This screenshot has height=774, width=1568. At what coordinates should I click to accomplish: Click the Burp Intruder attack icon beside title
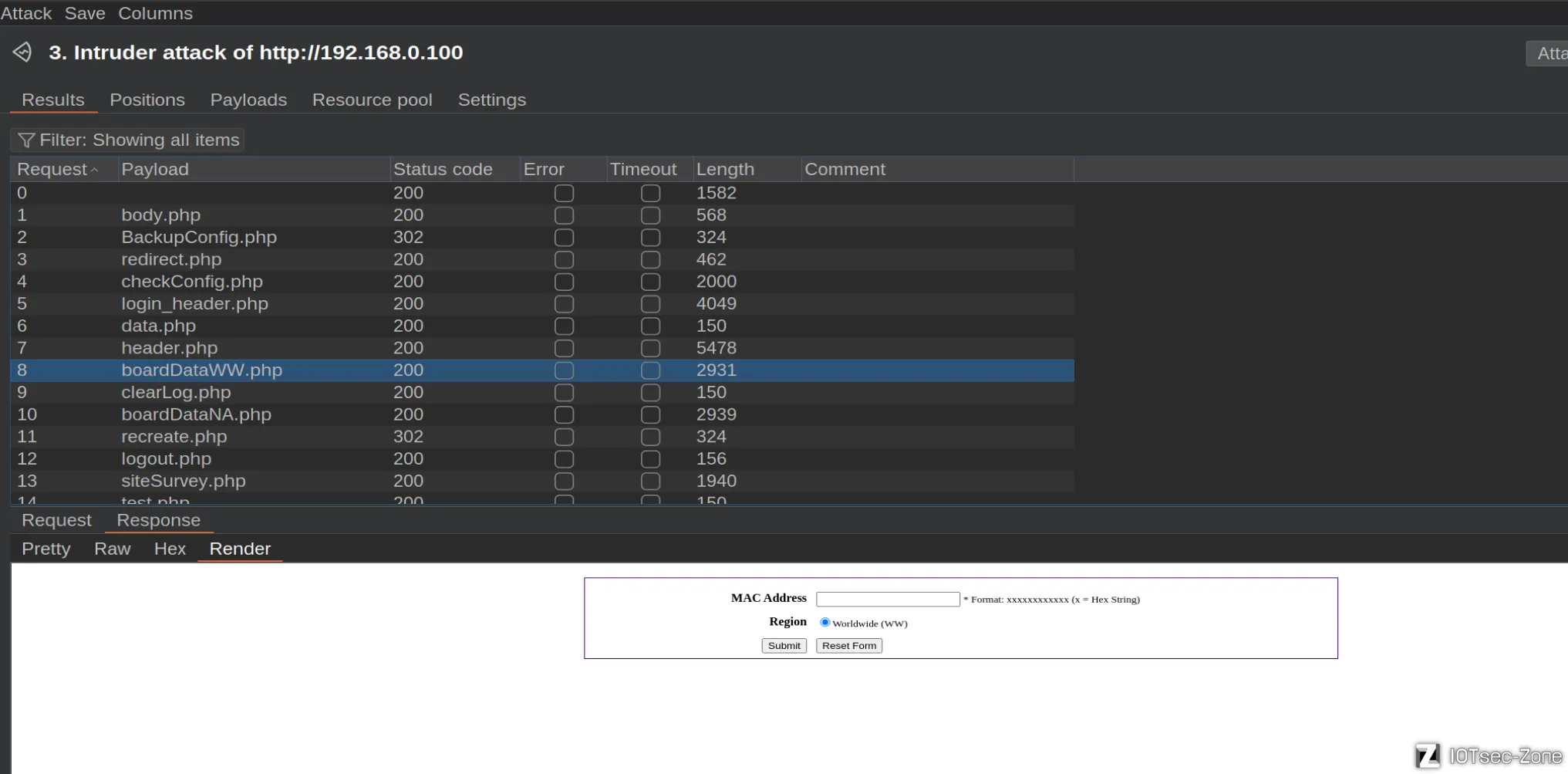pos(22,52)
